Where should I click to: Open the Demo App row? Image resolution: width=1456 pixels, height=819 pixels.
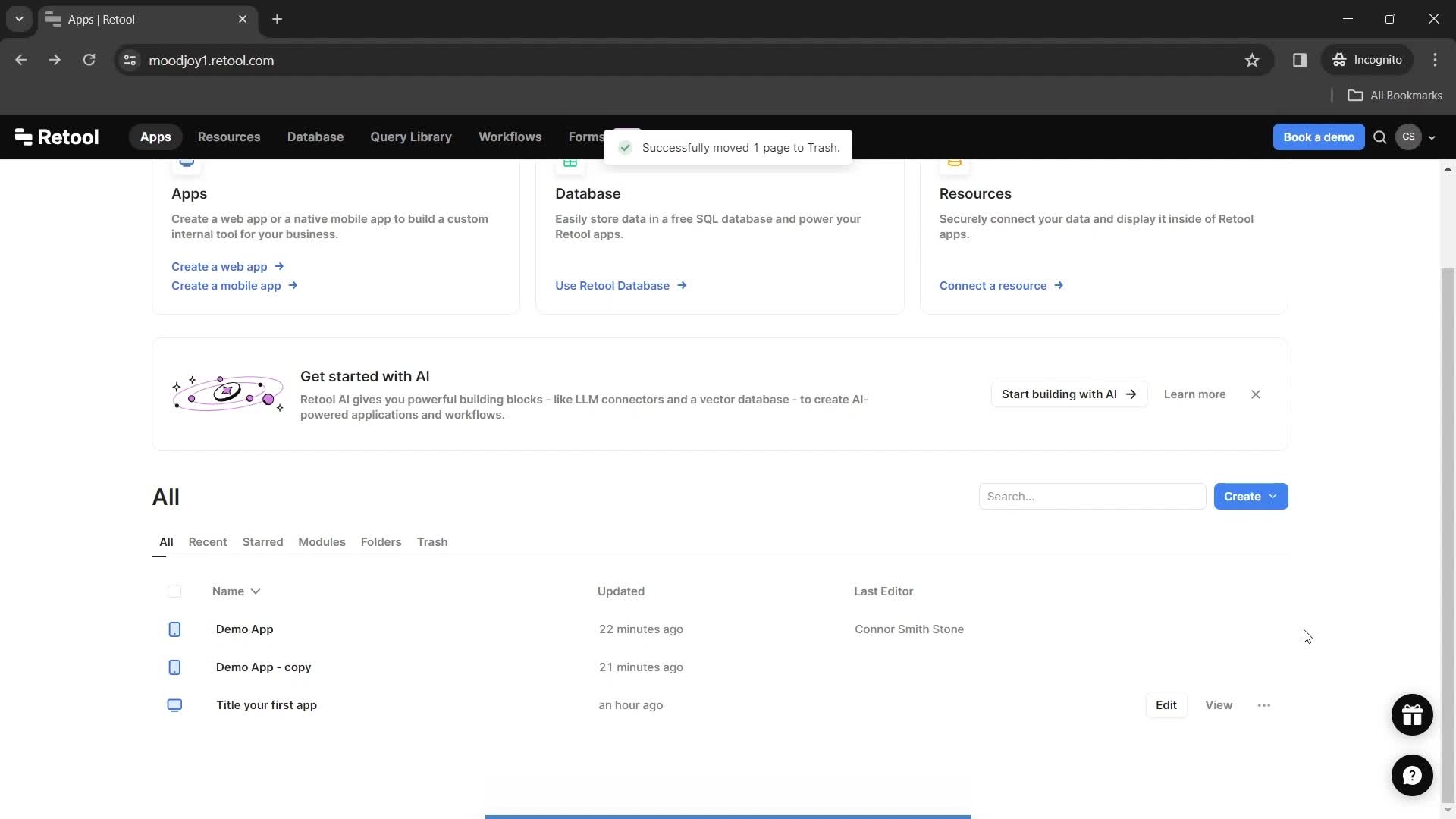719,629
